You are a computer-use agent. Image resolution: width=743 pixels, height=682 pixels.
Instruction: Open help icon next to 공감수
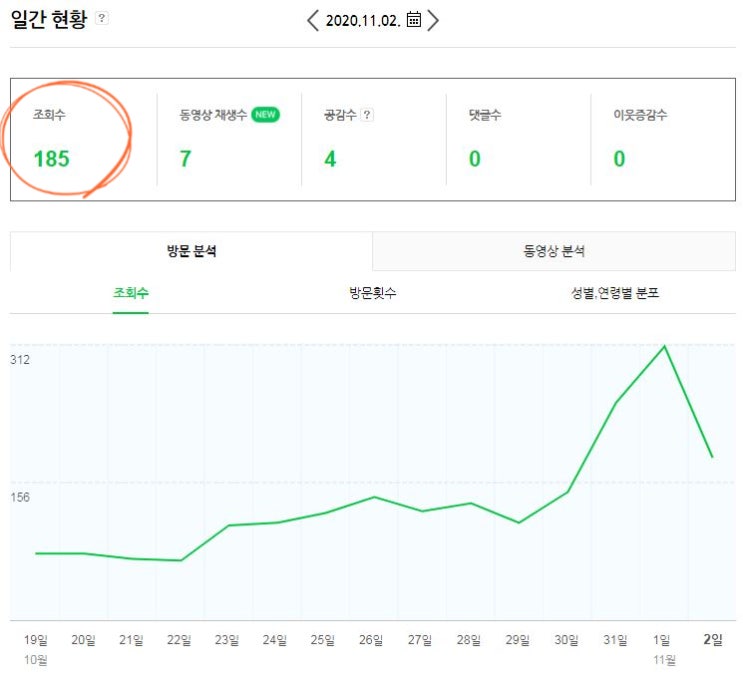point(367,115)
